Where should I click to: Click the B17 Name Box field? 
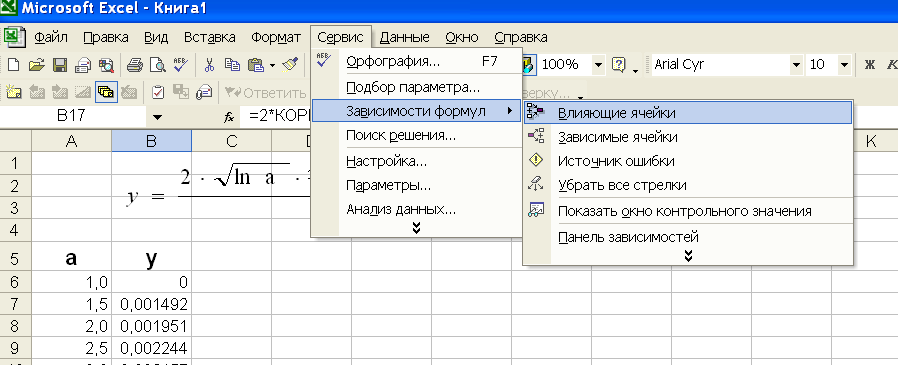point(73,117)
